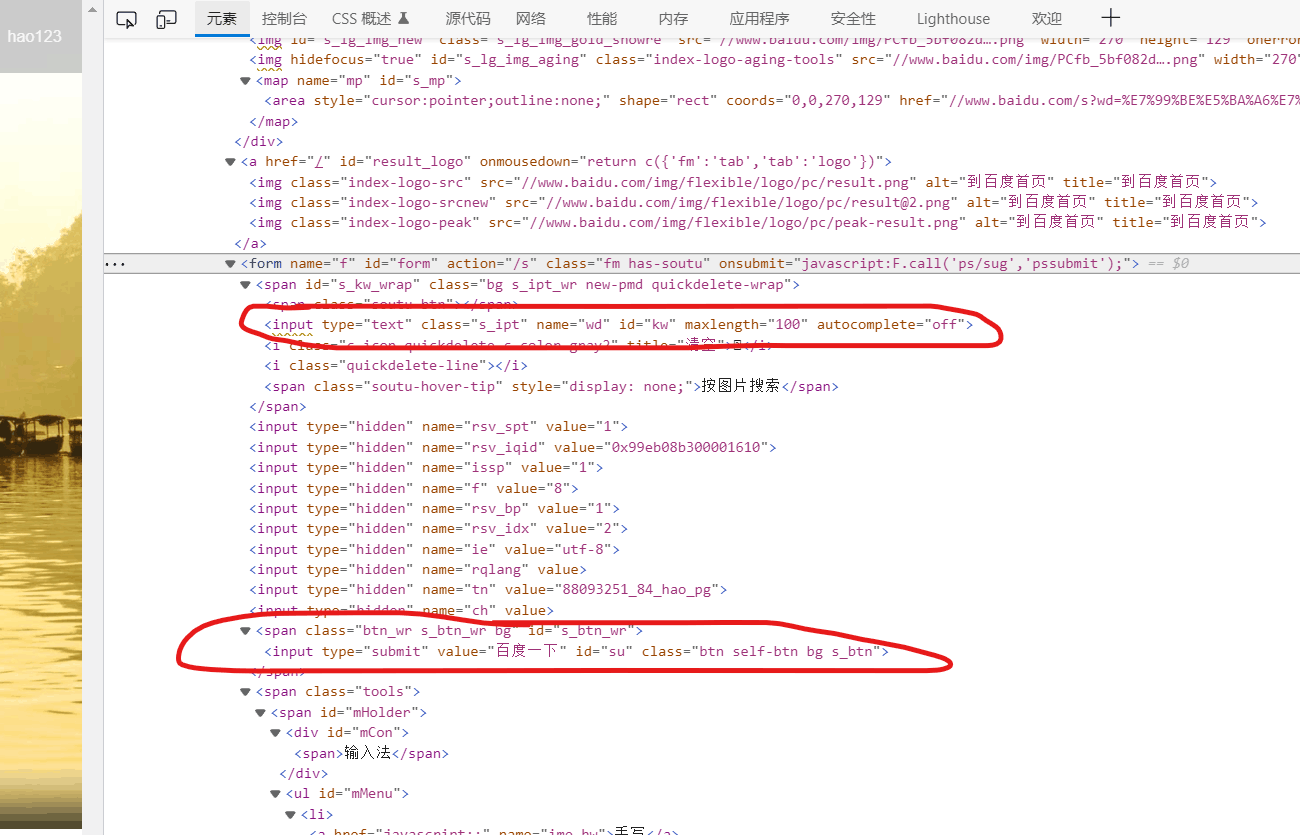
Task: Open the CSS 概述 tab
Action: pyautogui.click(x=370, y=19)
